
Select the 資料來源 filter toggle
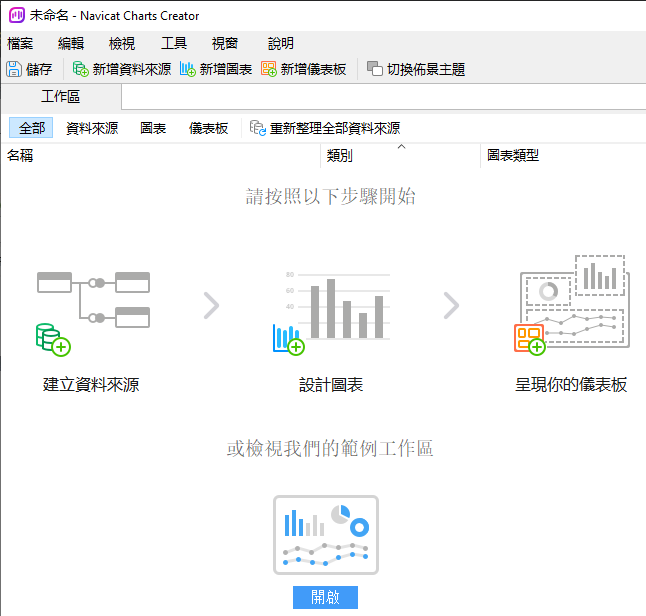coord(92,128)
